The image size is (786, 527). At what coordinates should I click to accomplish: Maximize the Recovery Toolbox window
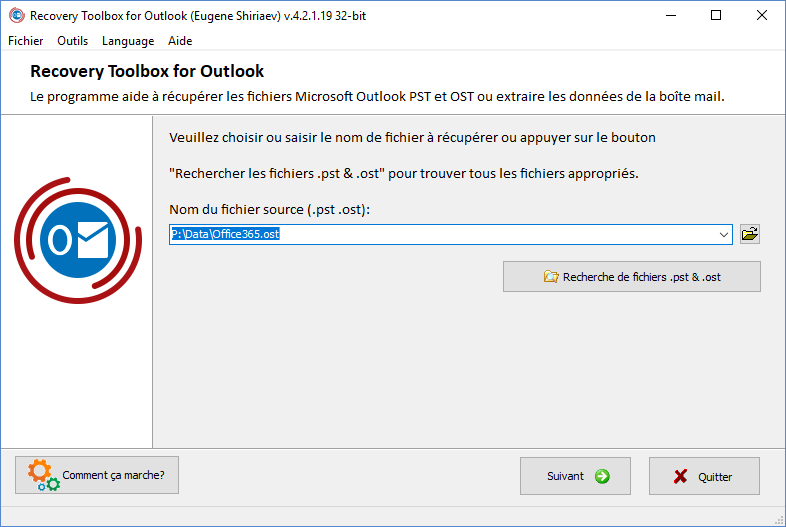tap(716, 16)
